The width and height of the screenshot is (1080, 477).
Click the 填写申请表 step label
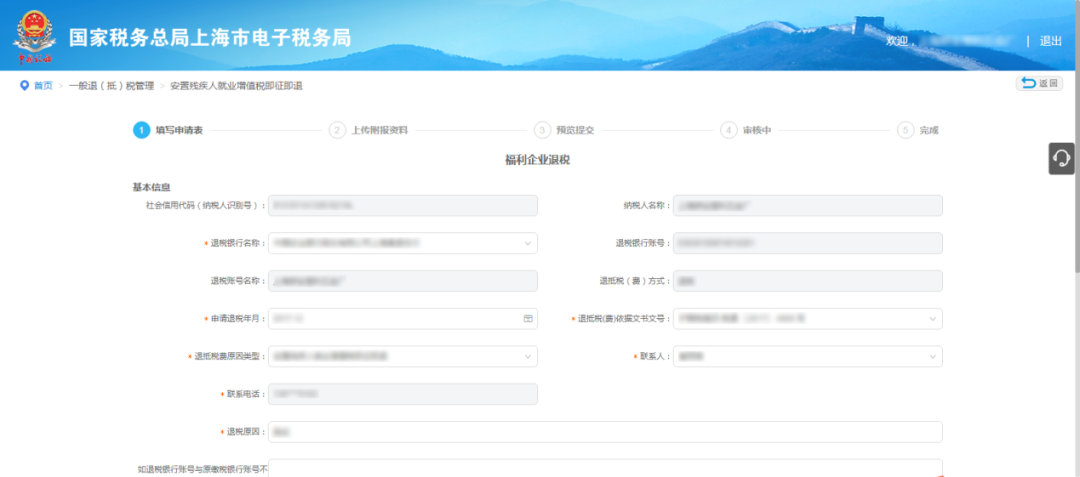coord(179,130)
